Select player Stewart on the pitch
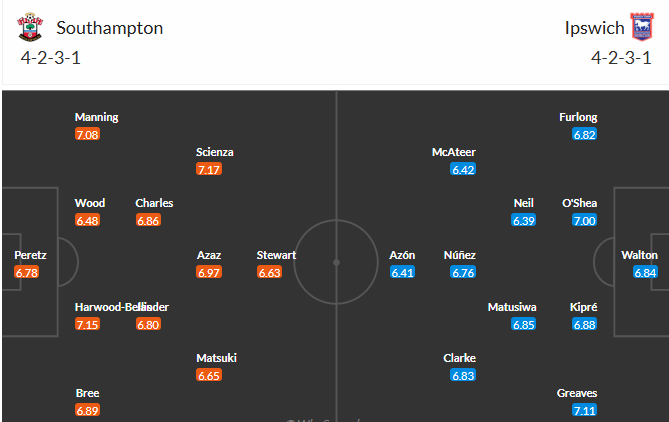 [x=276, y=255]
